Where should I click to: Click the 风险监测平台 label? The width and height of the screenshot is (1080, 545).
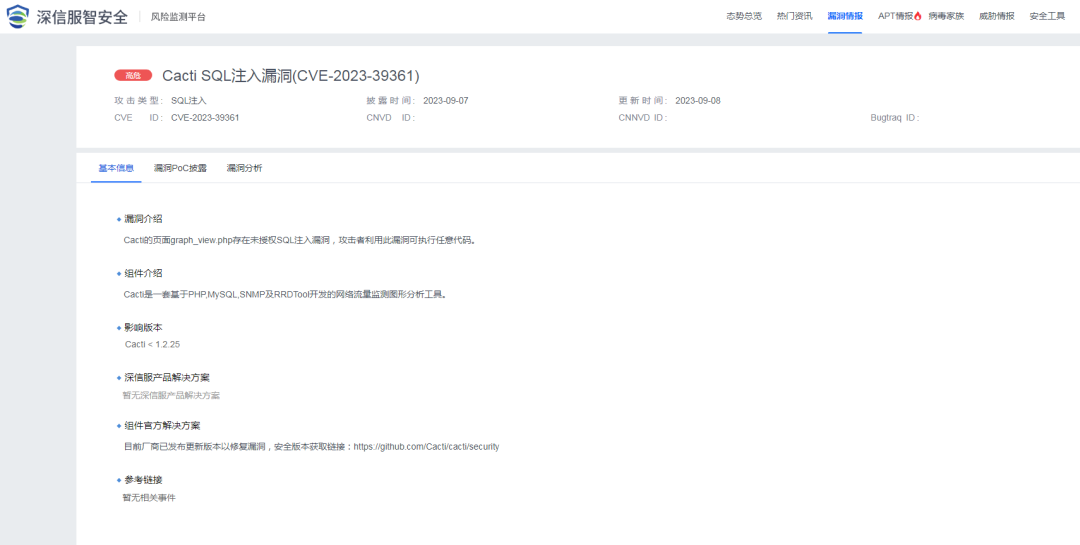click(x=178, y=17)
